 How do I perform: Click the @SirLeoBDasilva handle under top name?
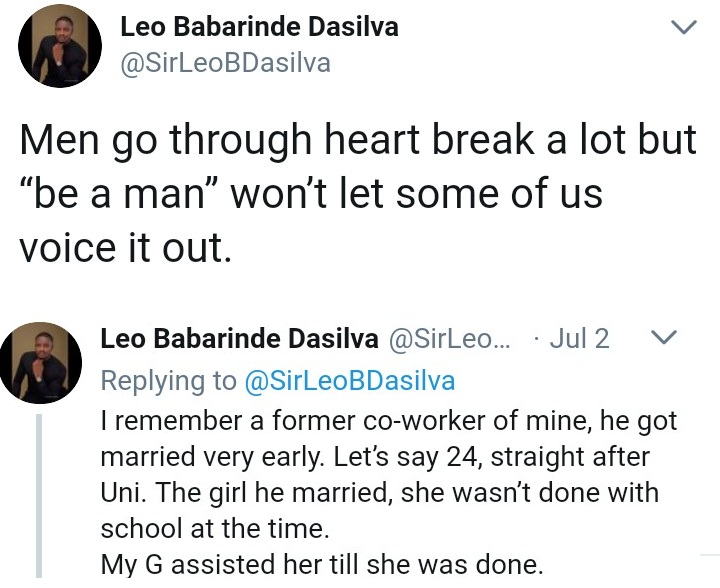[x=225, y=64]
